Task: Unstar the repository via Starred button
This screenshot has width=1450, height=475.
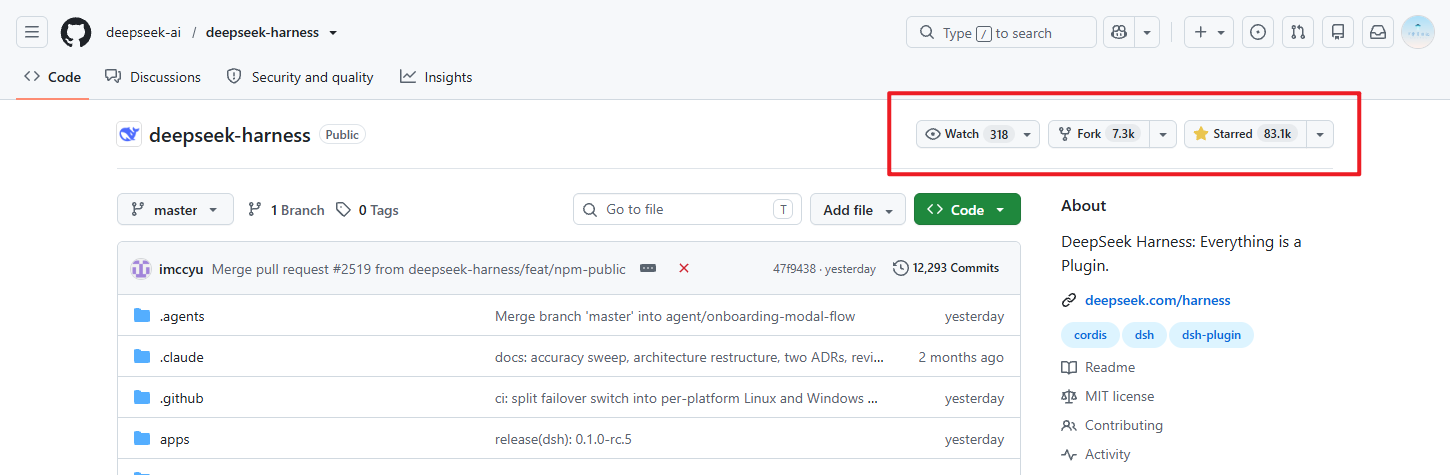Action: (x=1245, y=134)
